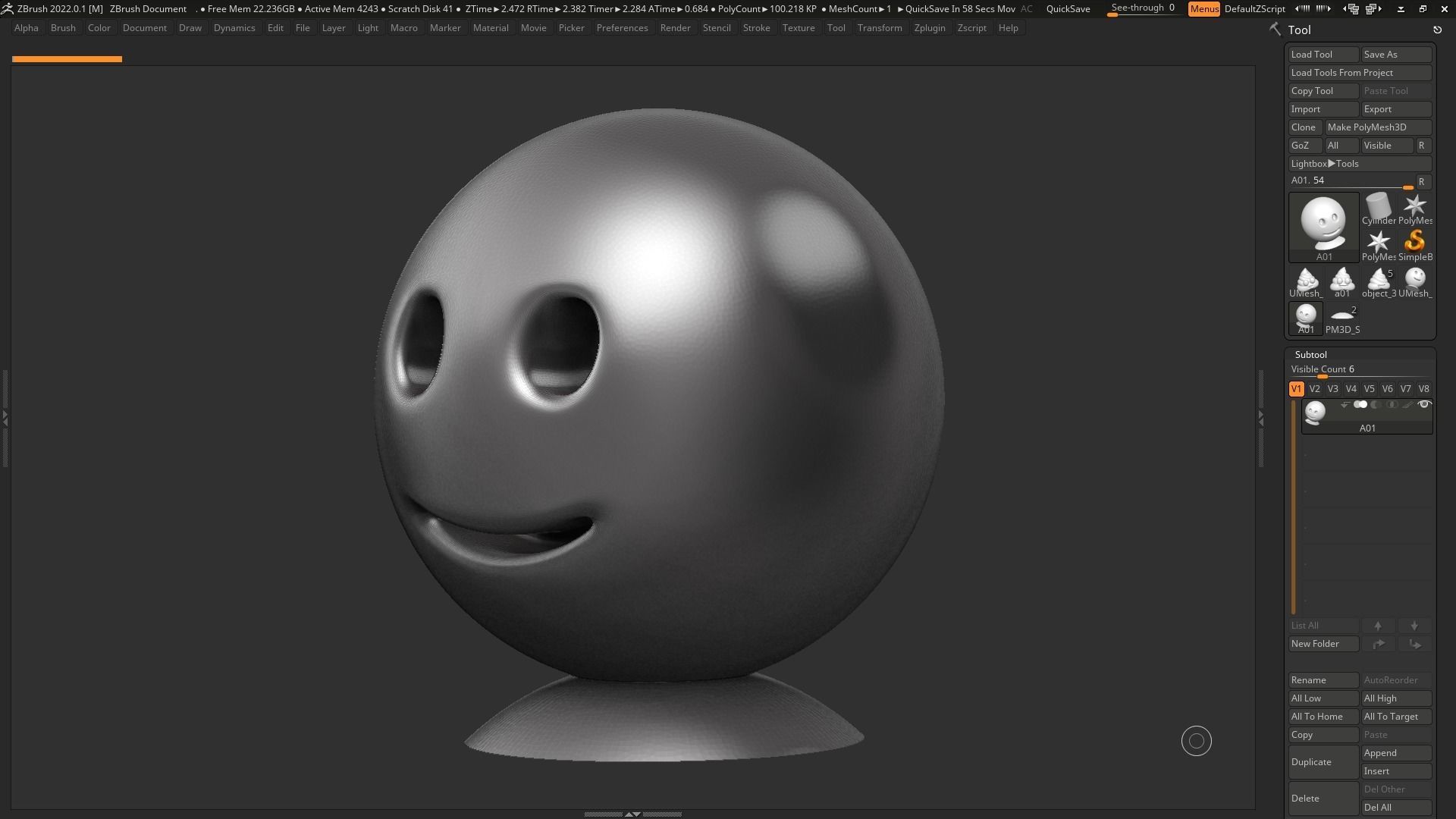
Task: Open the Zplugin menu
Action: pos(930,28)
